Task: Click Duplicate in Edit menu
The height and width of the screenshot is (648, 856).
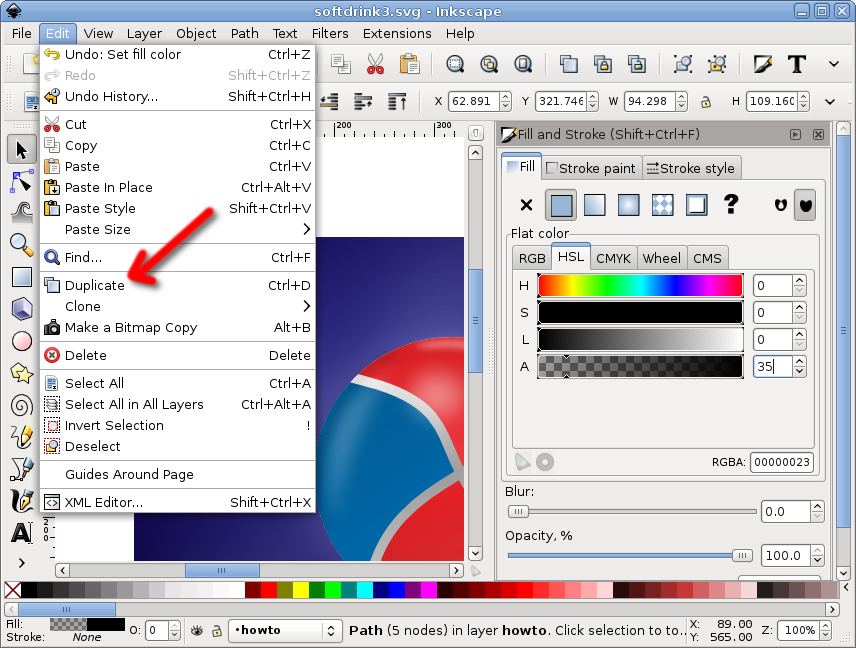Action: click(x=178, y=286)
